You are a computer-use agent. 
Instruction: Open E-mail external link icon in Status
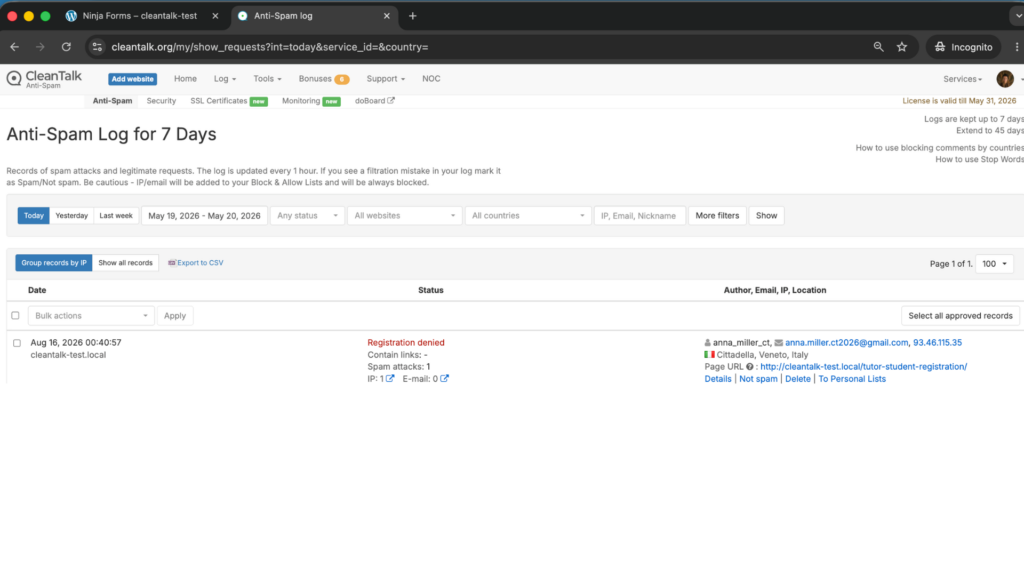(444, 379)
